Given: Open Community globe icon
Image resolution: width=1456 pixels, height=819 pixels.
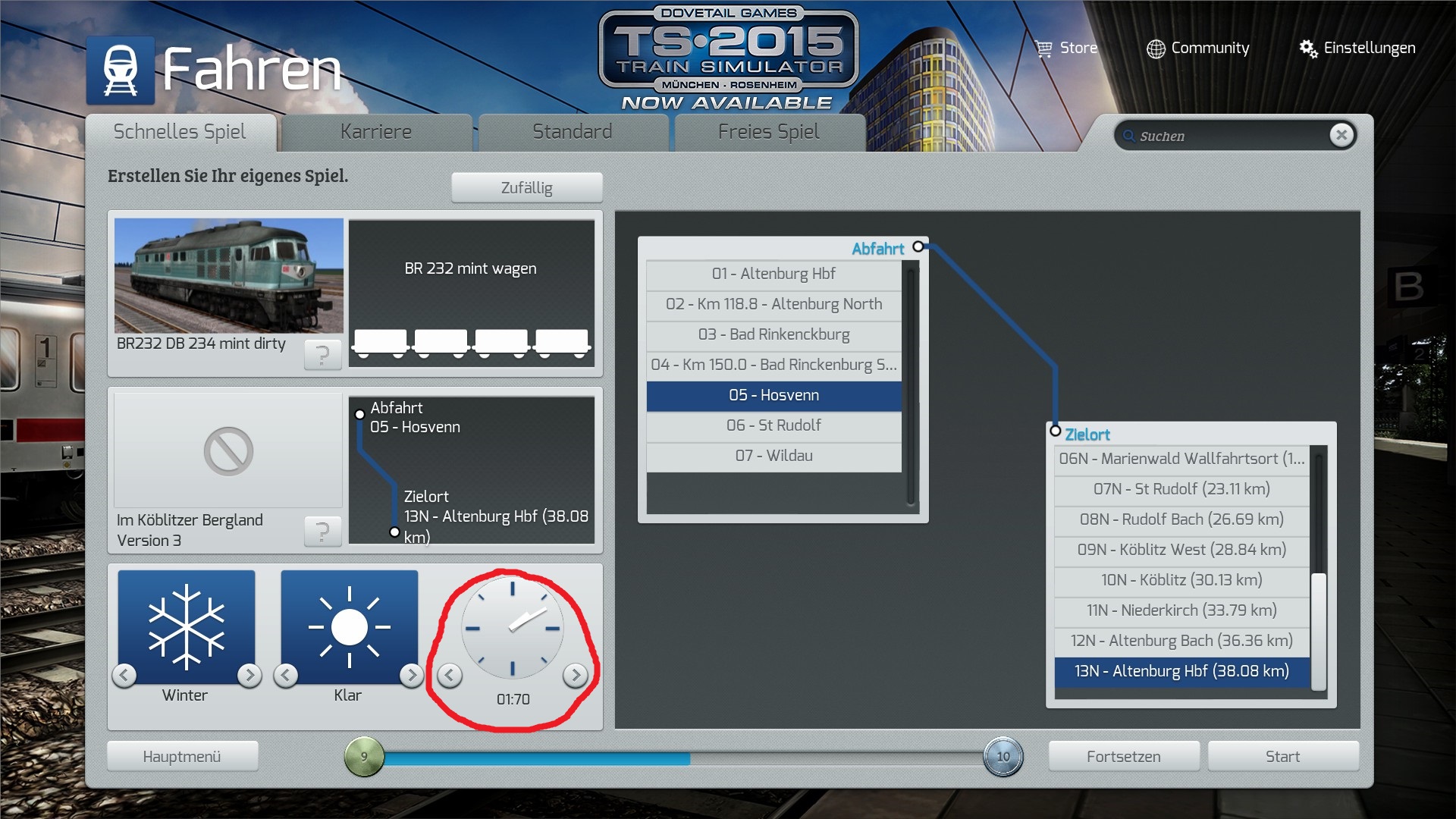Looking at the screenshot, I should (x=1155, y=49).
